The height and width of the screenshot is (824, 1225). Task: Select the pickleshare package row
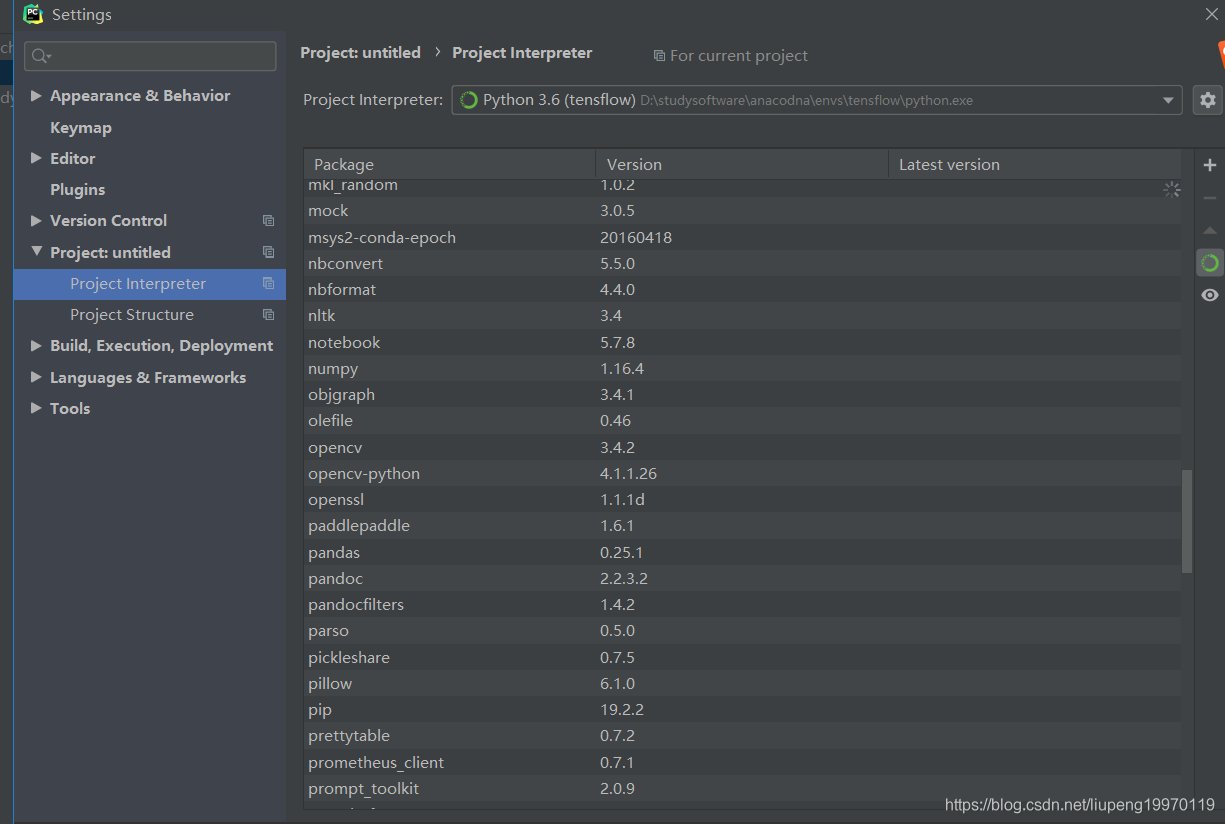point(743,658)
